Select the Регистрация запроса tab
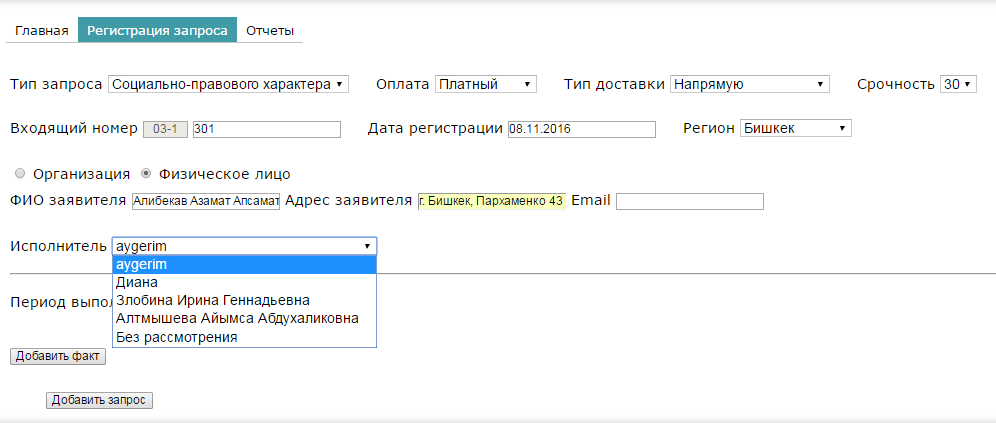Image resolution: width=996 pixels, height=423 pixels. click(x=158, y=30)
